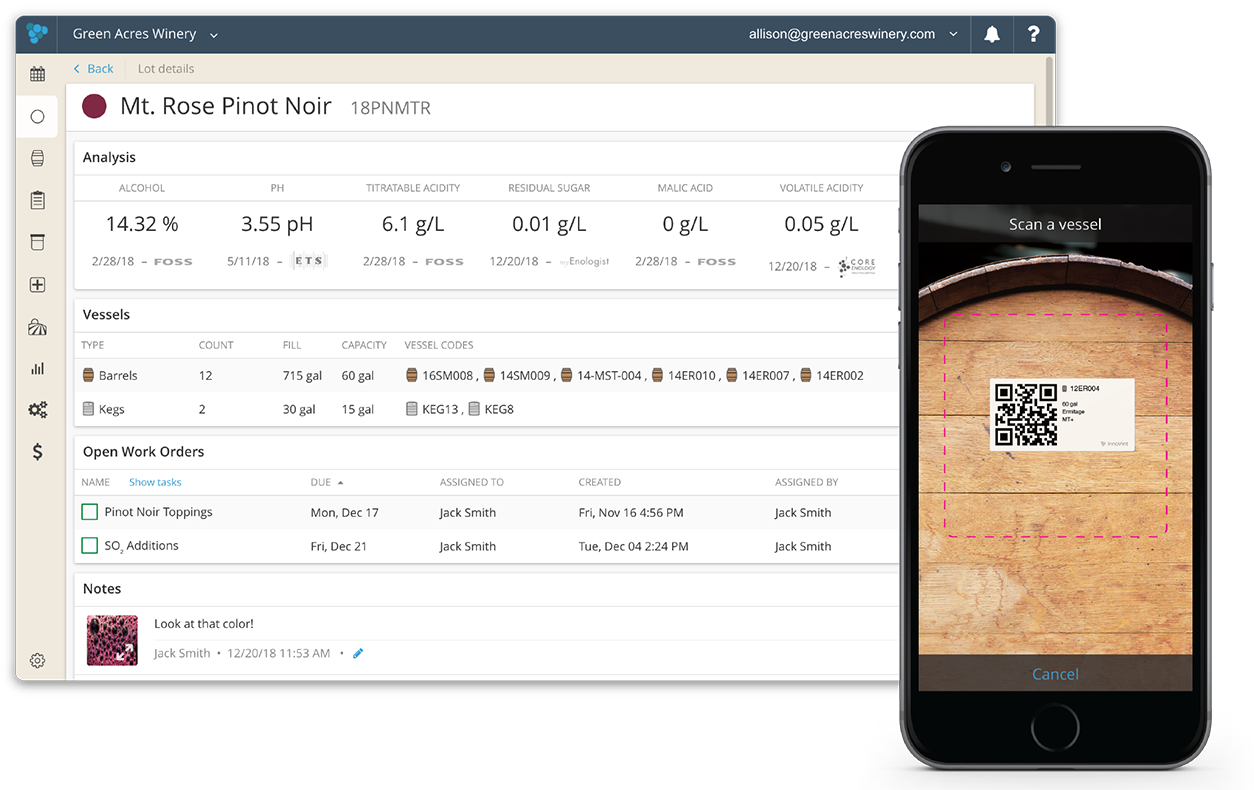Click Show tasks next to Name
Viewport: 1254px width, 790px height.
point(154,482)
